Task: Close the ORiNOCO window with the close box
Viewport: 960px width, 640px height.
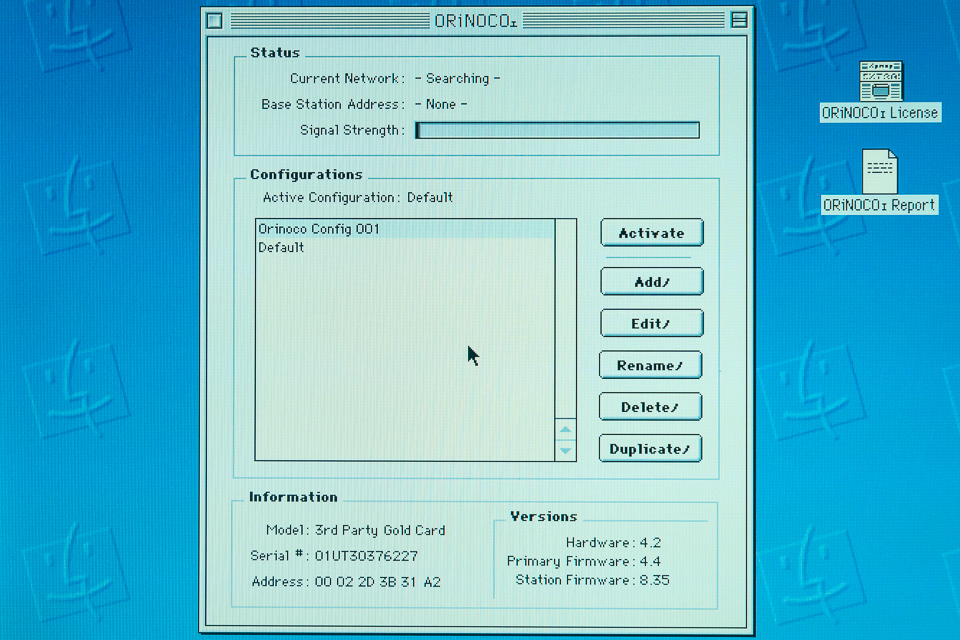Action: point(214,21)
